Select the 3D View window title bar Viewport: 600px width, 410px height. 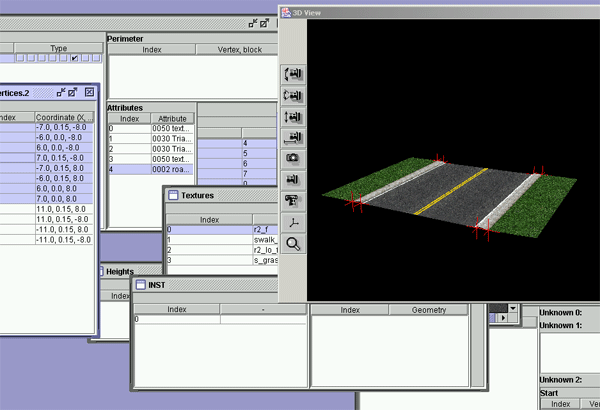coord(440,12)
